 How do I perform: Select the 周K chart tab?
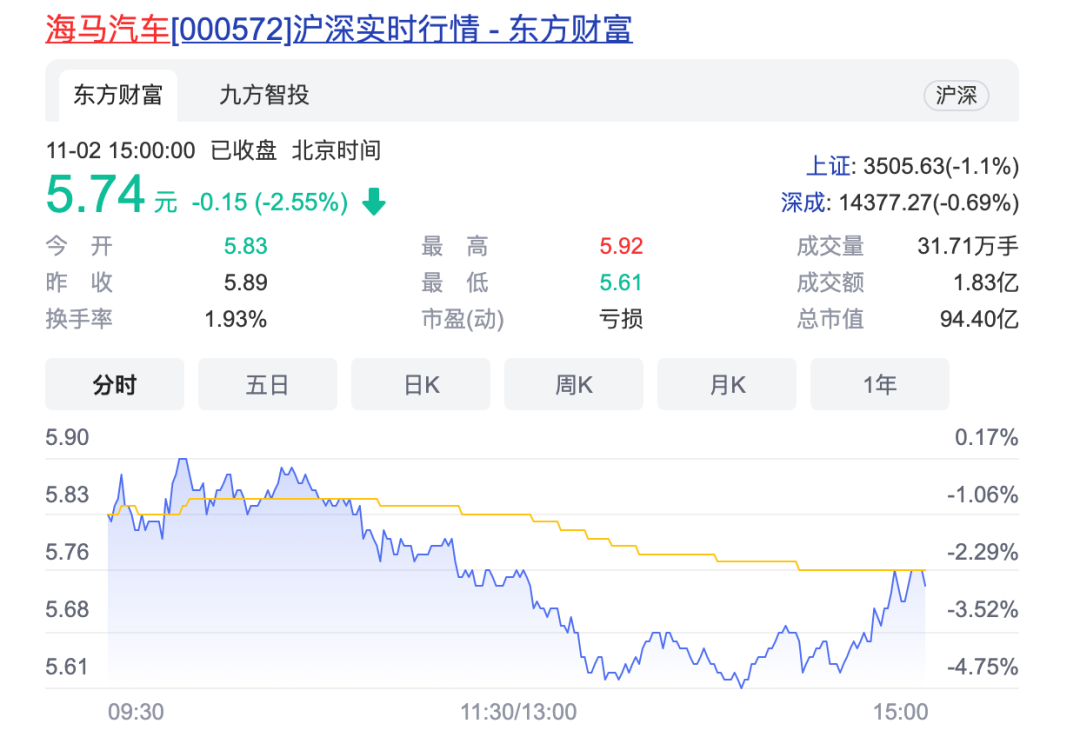click(x=574, y=384)
